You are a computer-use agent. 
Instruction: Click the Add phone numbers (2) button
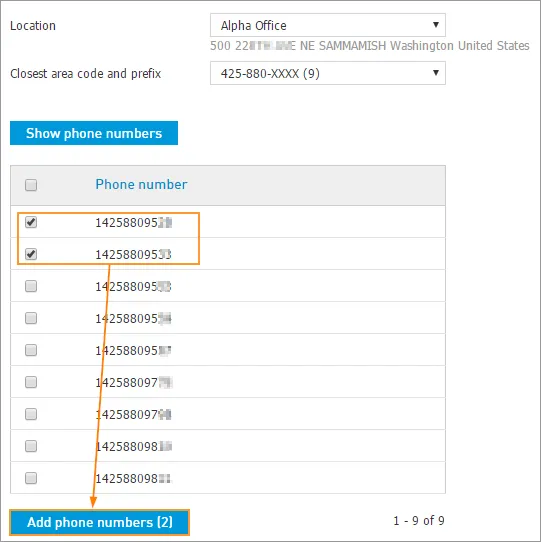click(100, 522)
